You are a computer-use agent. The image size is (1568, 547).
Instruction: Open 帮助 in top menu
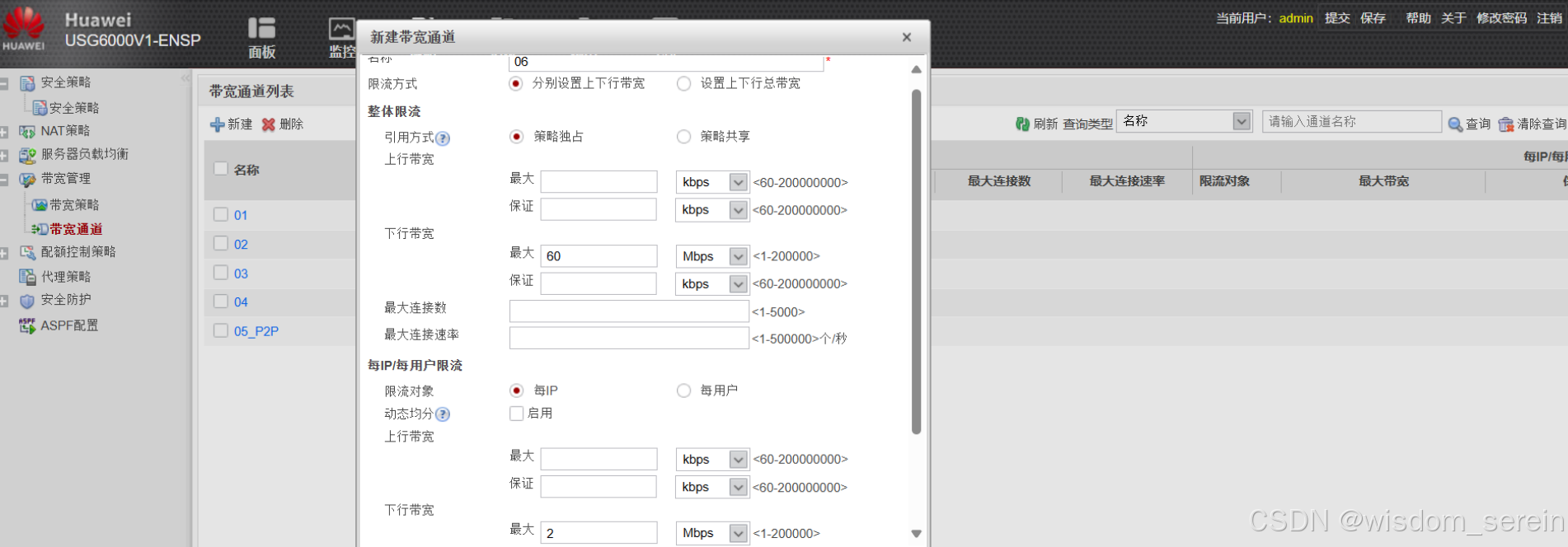click(x=1418, y=18)
